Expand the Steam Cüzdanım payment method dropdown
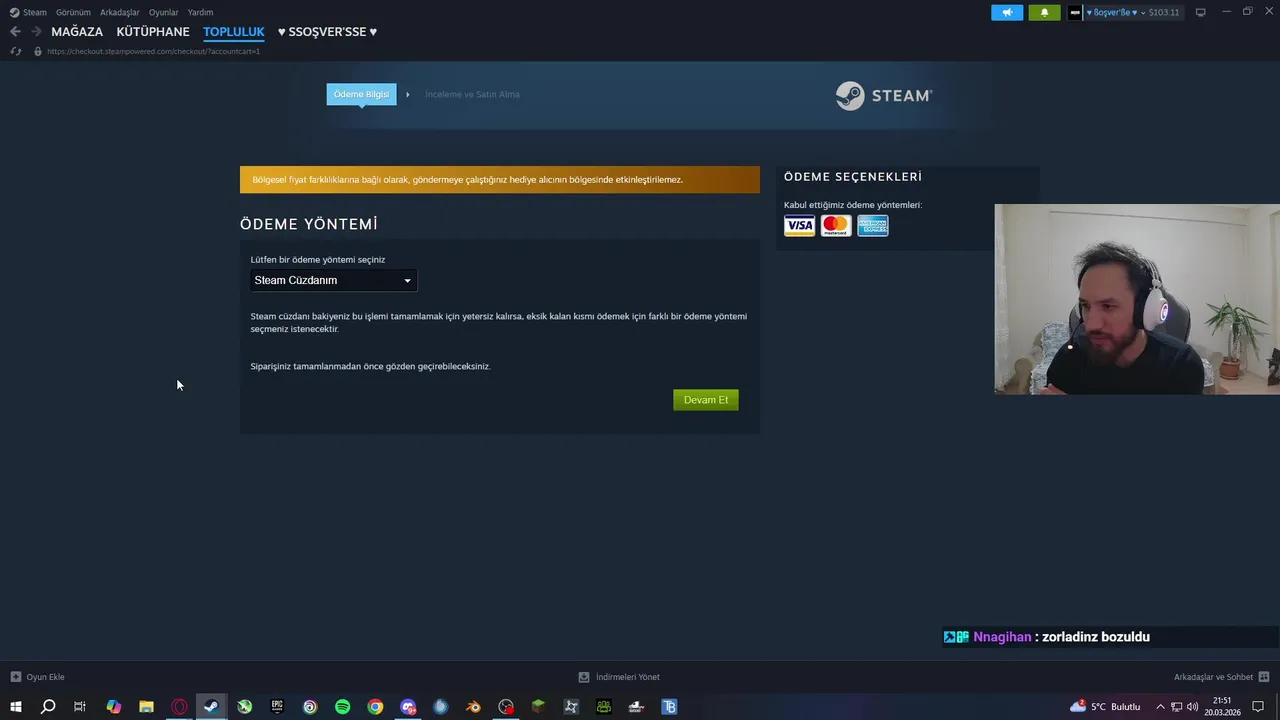Screen dimensions: 1280x720 333,280
